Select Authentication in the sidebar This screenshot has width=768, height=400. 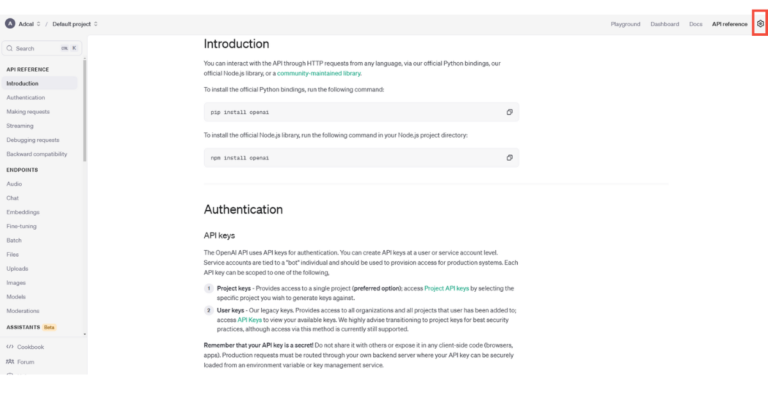pos(25,97)
